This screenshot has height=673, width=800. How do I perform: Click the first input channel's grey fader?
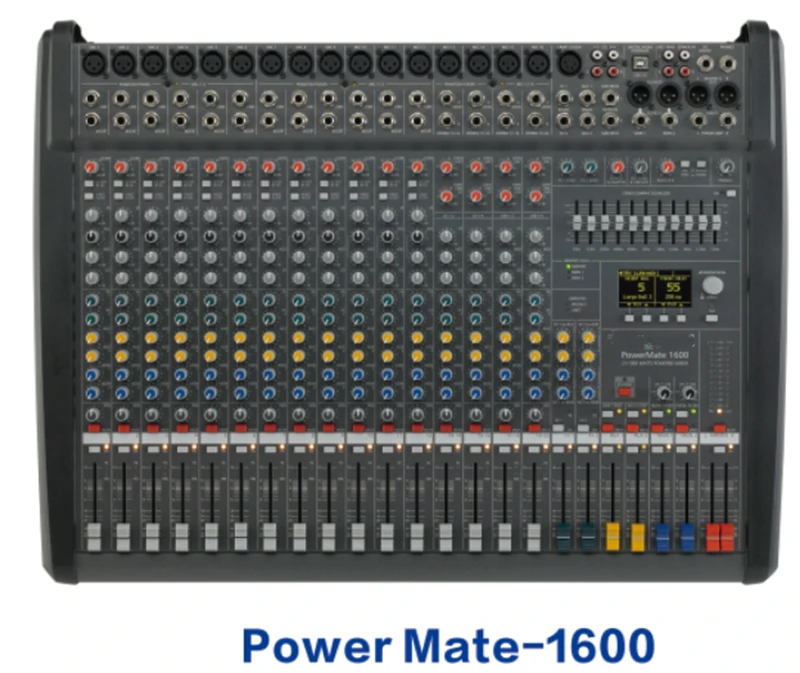click(x=94, y=537)
